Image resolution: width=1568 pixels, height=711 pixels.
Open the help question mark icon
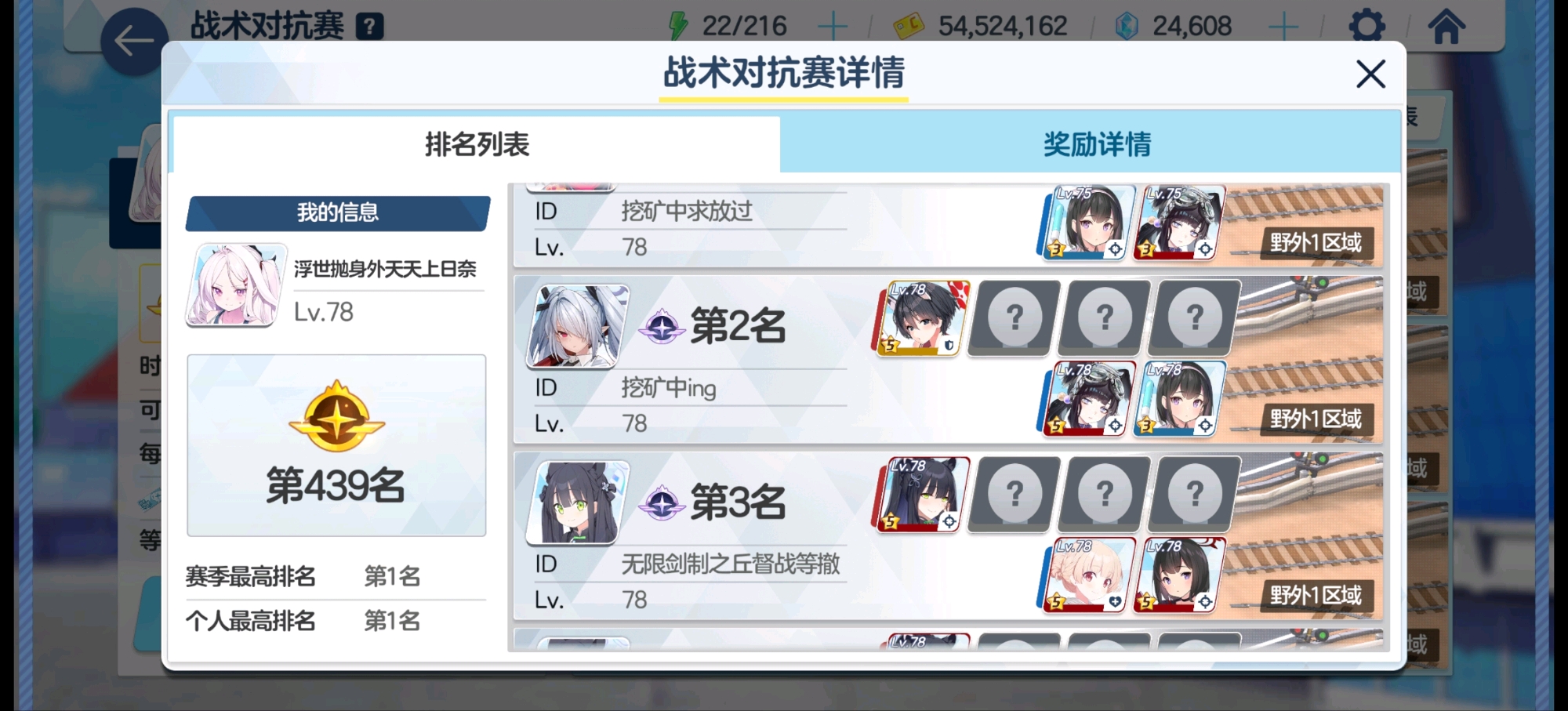[x=369, y=27]
